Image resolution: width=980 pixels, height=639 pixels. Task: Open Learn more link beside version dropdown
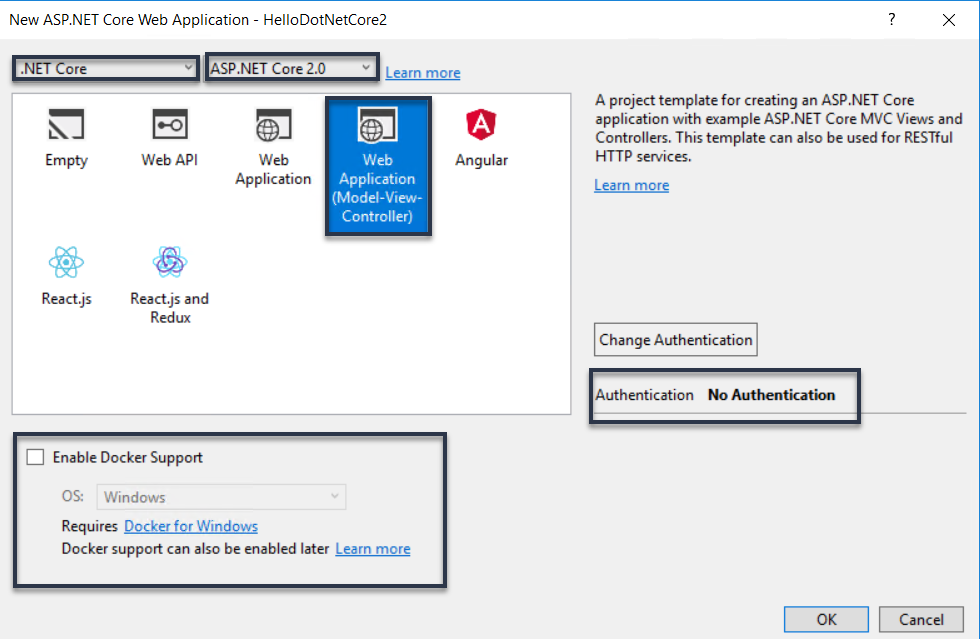coord(422,73)
